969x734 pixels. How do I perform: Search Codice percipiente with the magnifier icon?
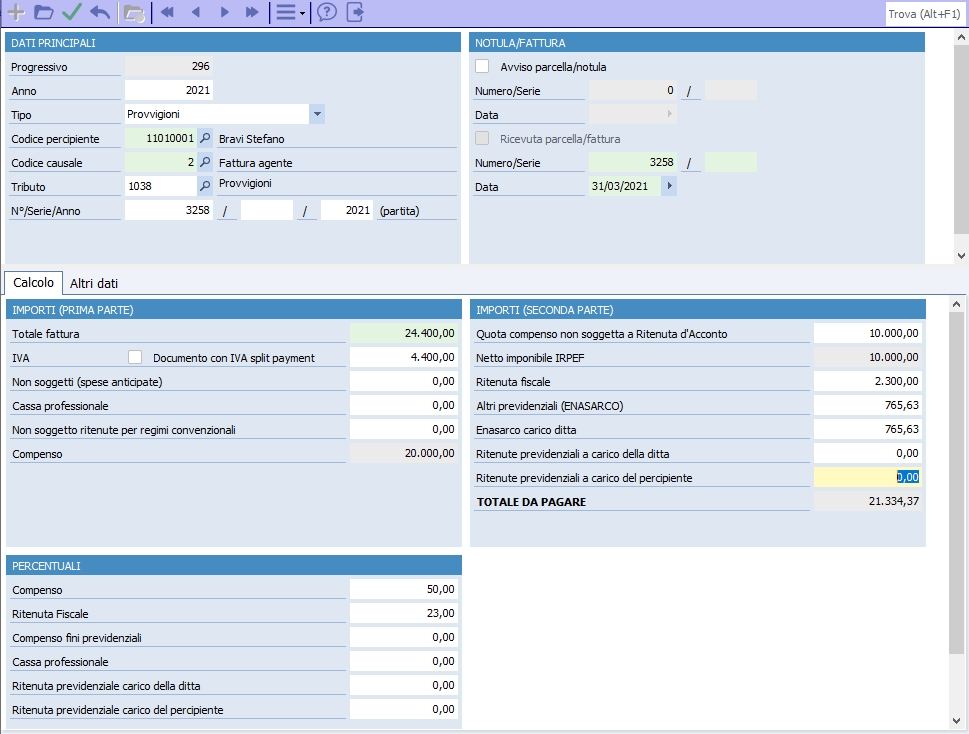point(205,139)
